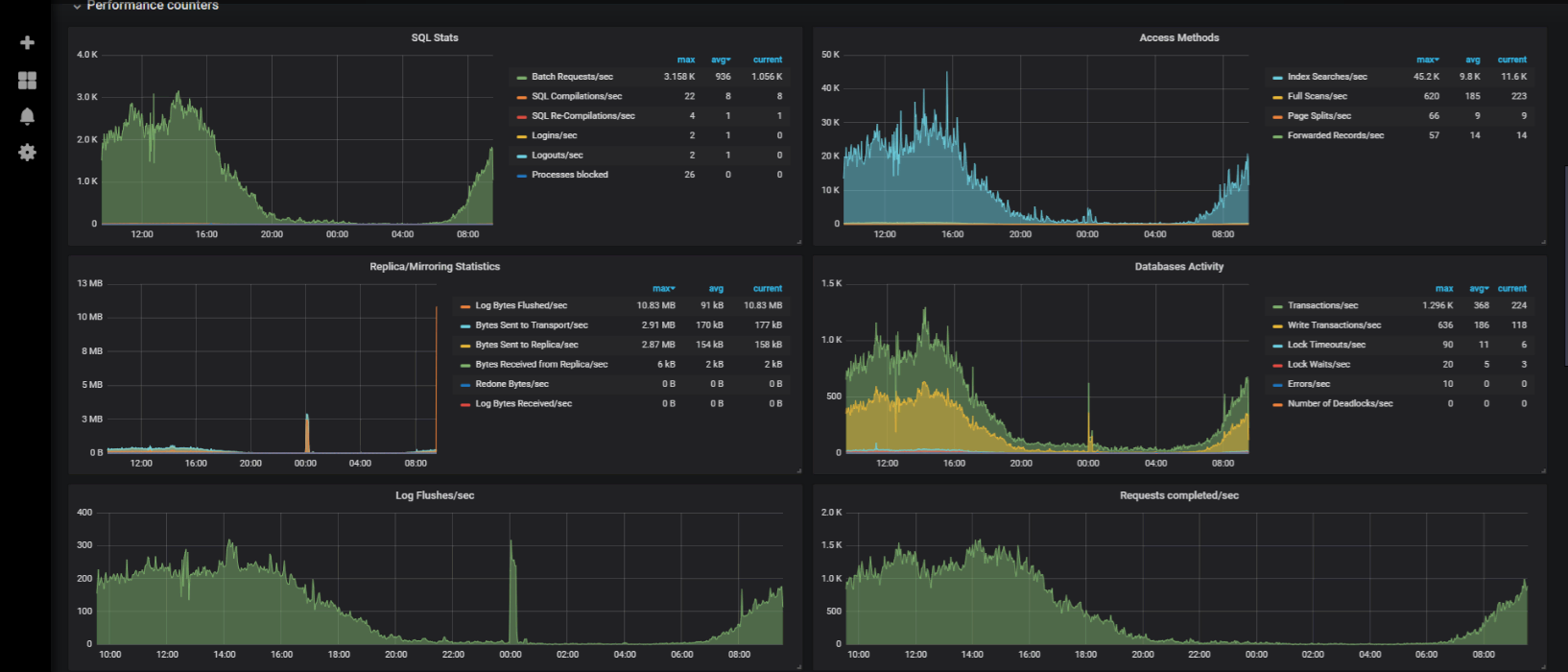This screenshot has height=672, width=1568.
Task: Toggle Full Scans/sec series
Action: tap(1318, 96)
